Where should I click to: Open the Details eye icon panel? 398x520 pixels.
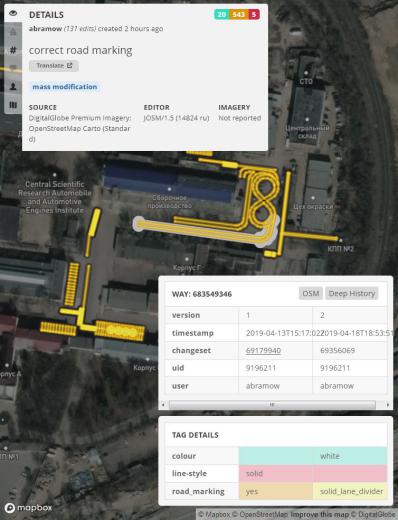13,13
